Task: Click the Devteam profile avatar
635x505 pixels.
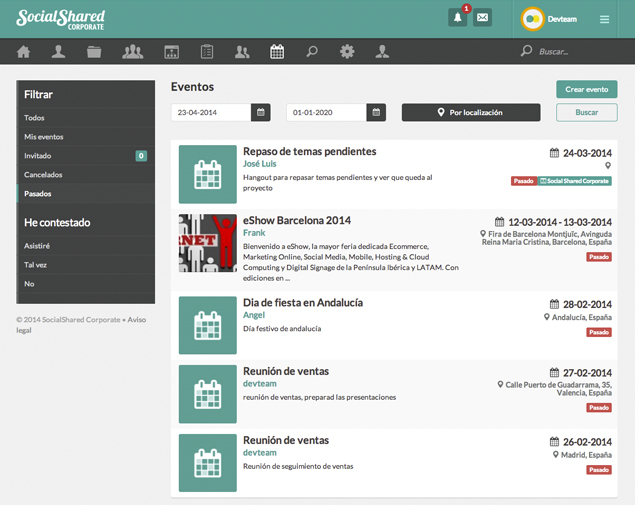Action: [x=533, y=19]
